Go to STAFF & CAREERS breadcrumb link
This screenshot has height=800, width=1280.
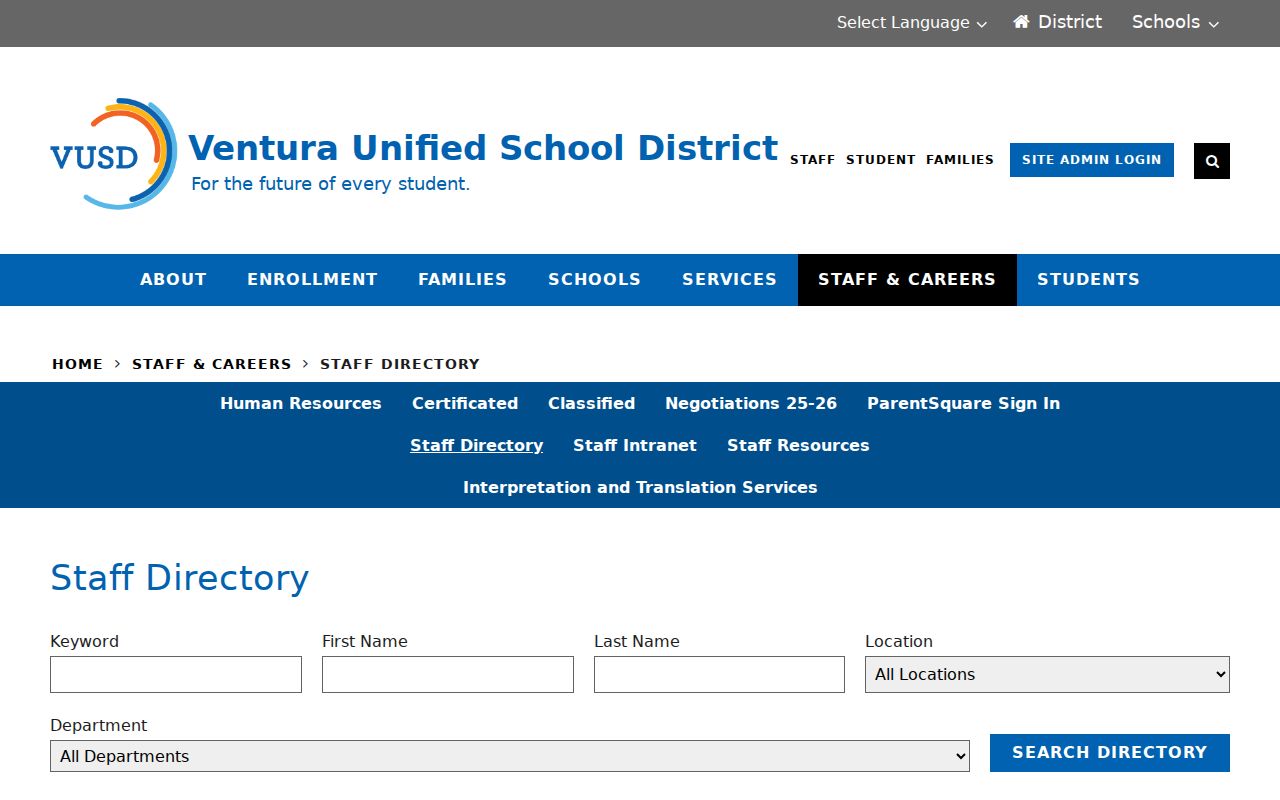click(212, 364)
